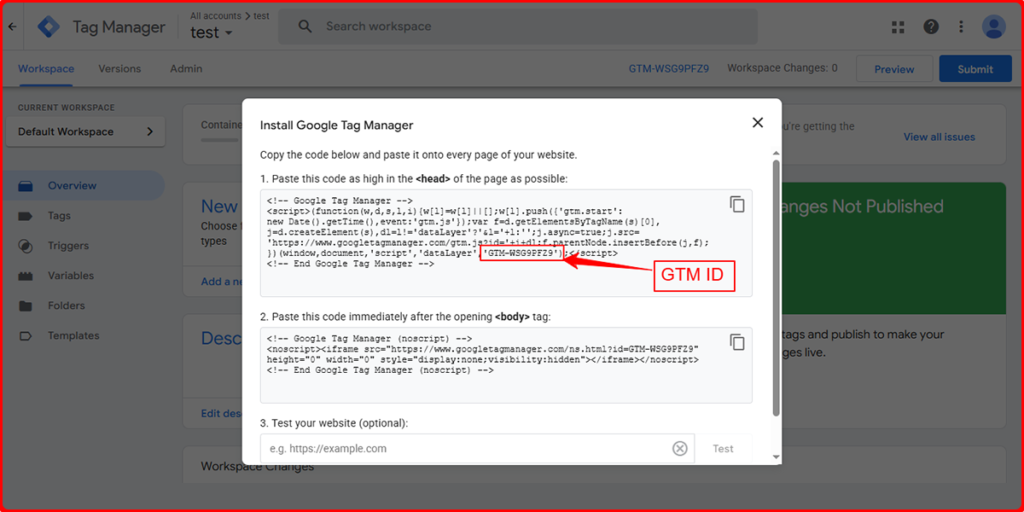Open the Google apps grid icon
Screen dimensions: 1024x512
point(898,27)
